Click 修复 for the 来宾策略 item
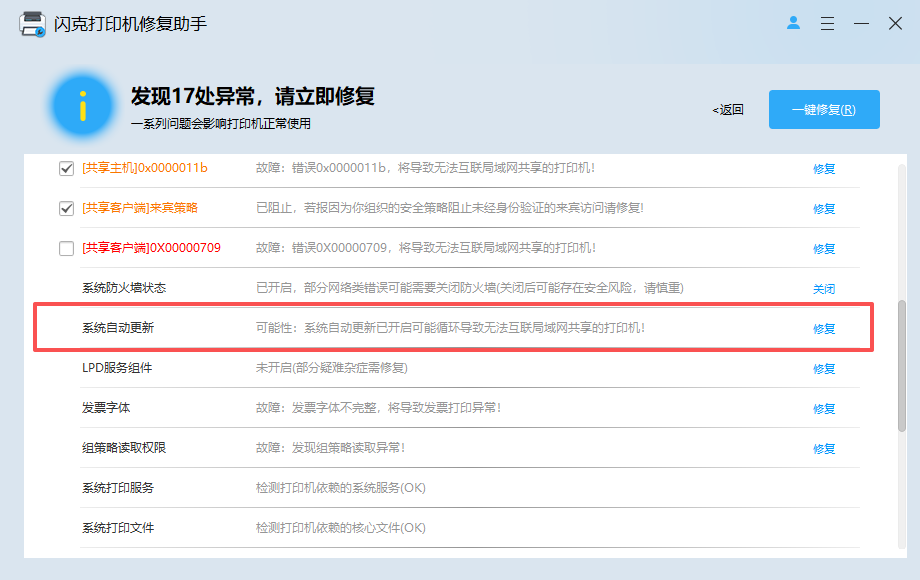Screen dimensions: 920x580 click(824, 209)
